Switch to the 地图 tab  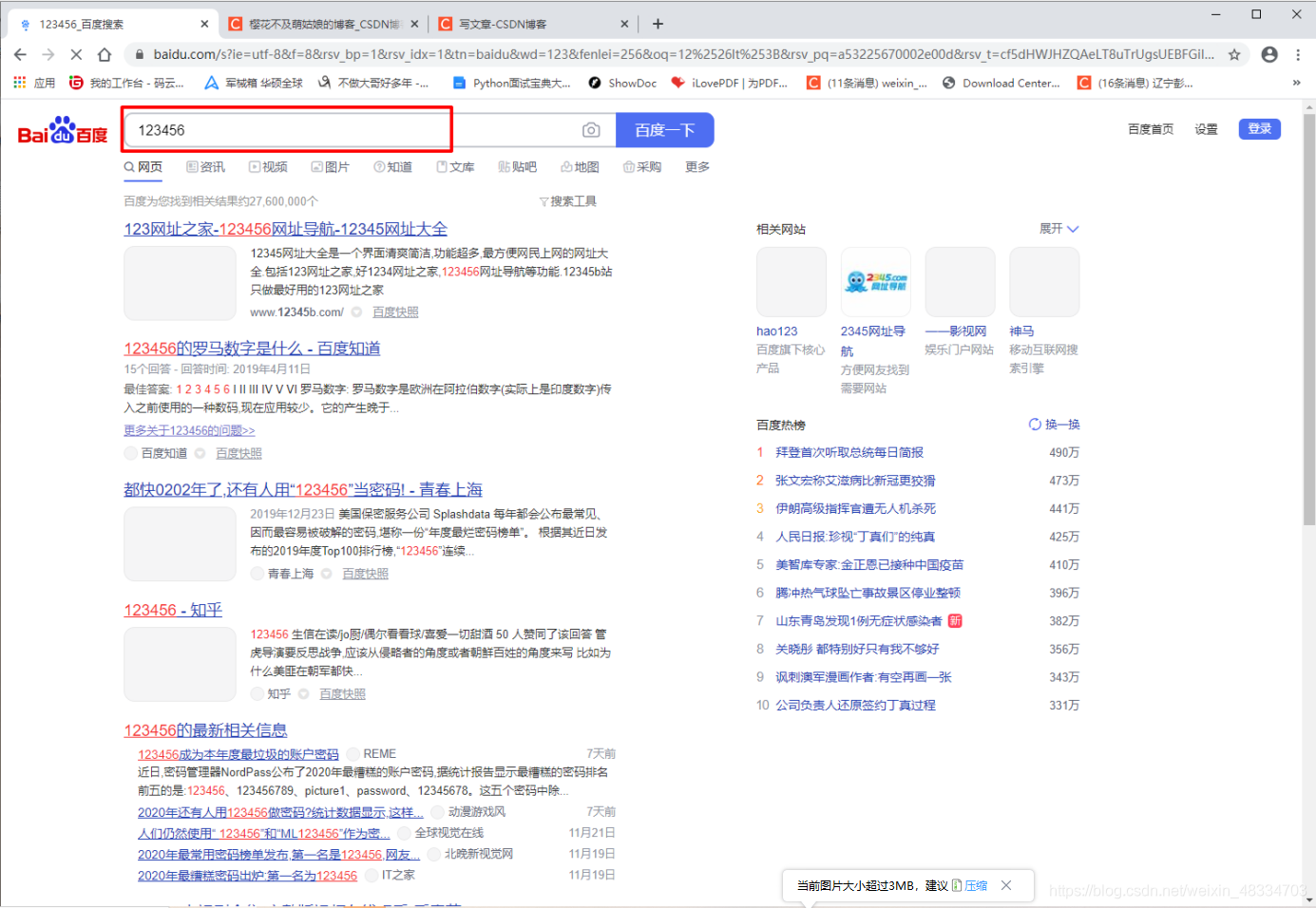[581, 167]
